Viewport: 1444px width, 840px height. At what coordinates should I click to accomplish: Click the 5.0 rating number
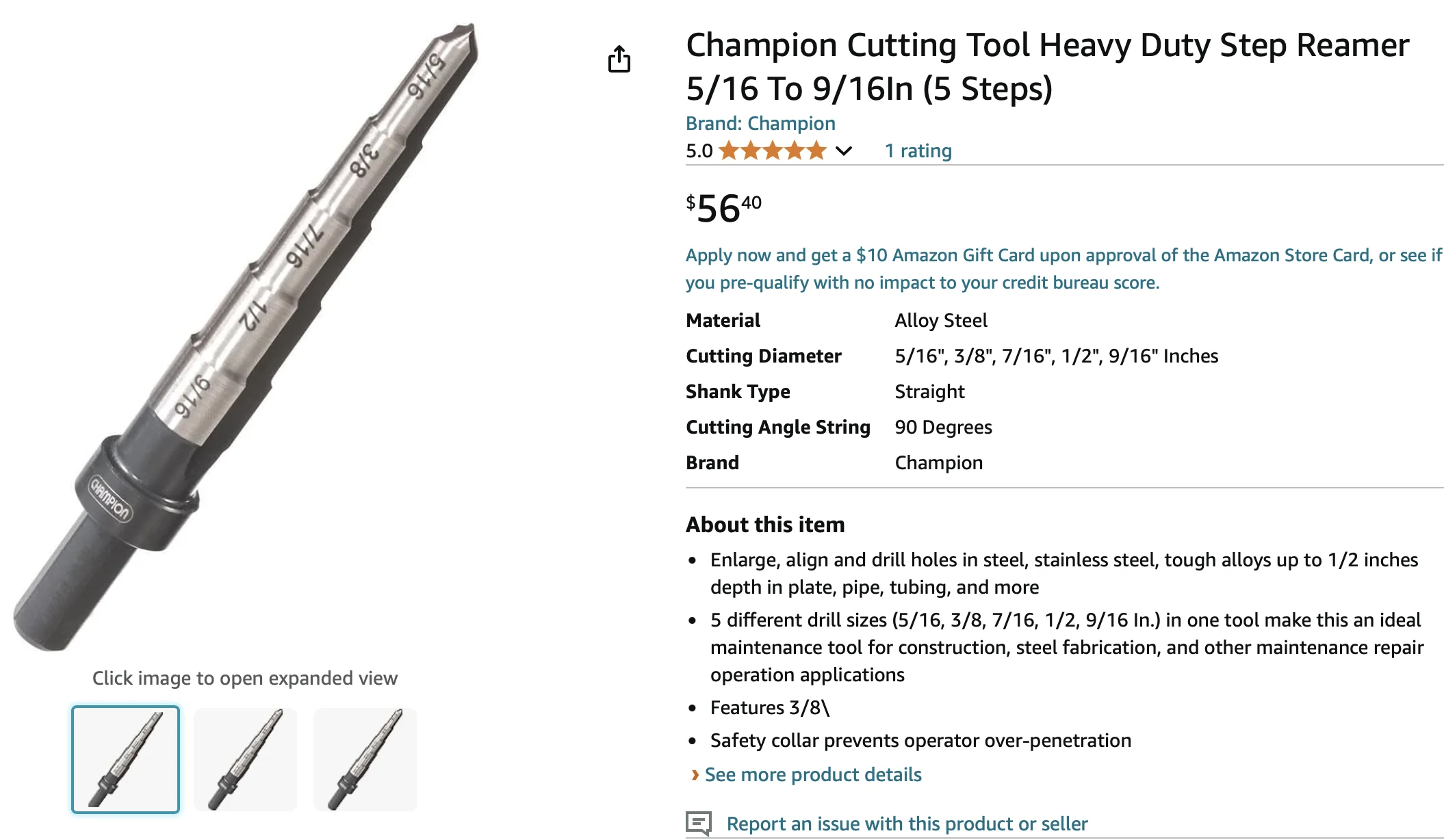pos(699,150)
